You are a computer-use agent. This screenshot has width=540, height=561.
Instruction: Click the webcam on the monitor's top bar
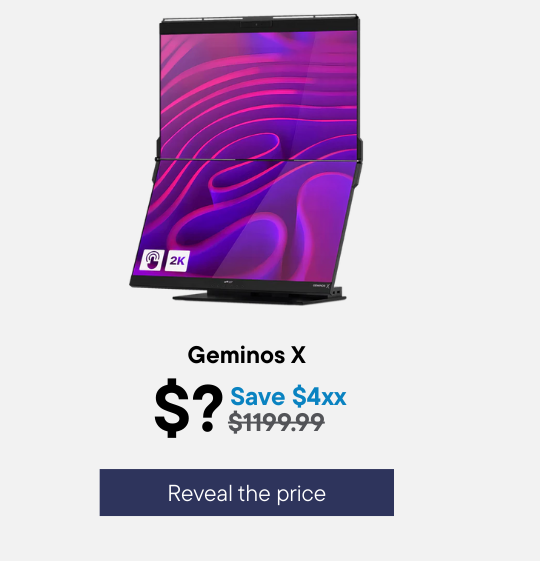pos(256,24)
